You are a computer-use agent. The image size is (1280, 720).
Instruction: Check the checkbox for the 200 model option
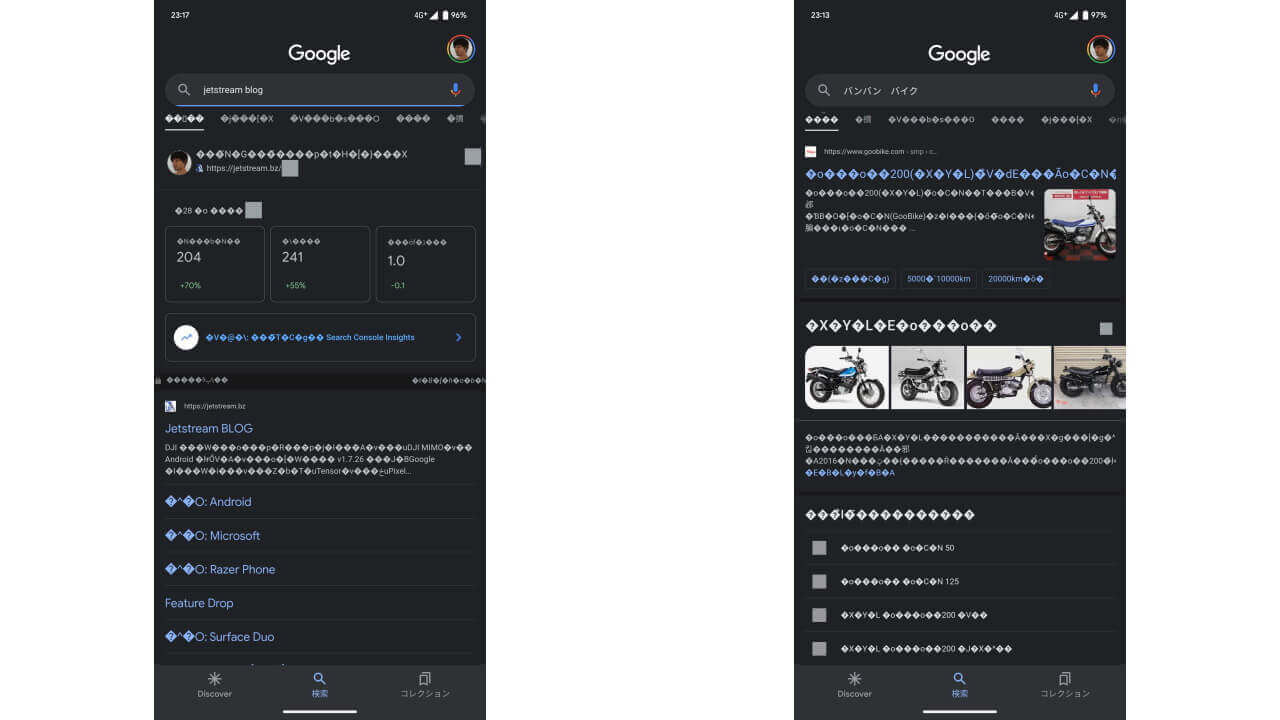(x=819, y=616)
